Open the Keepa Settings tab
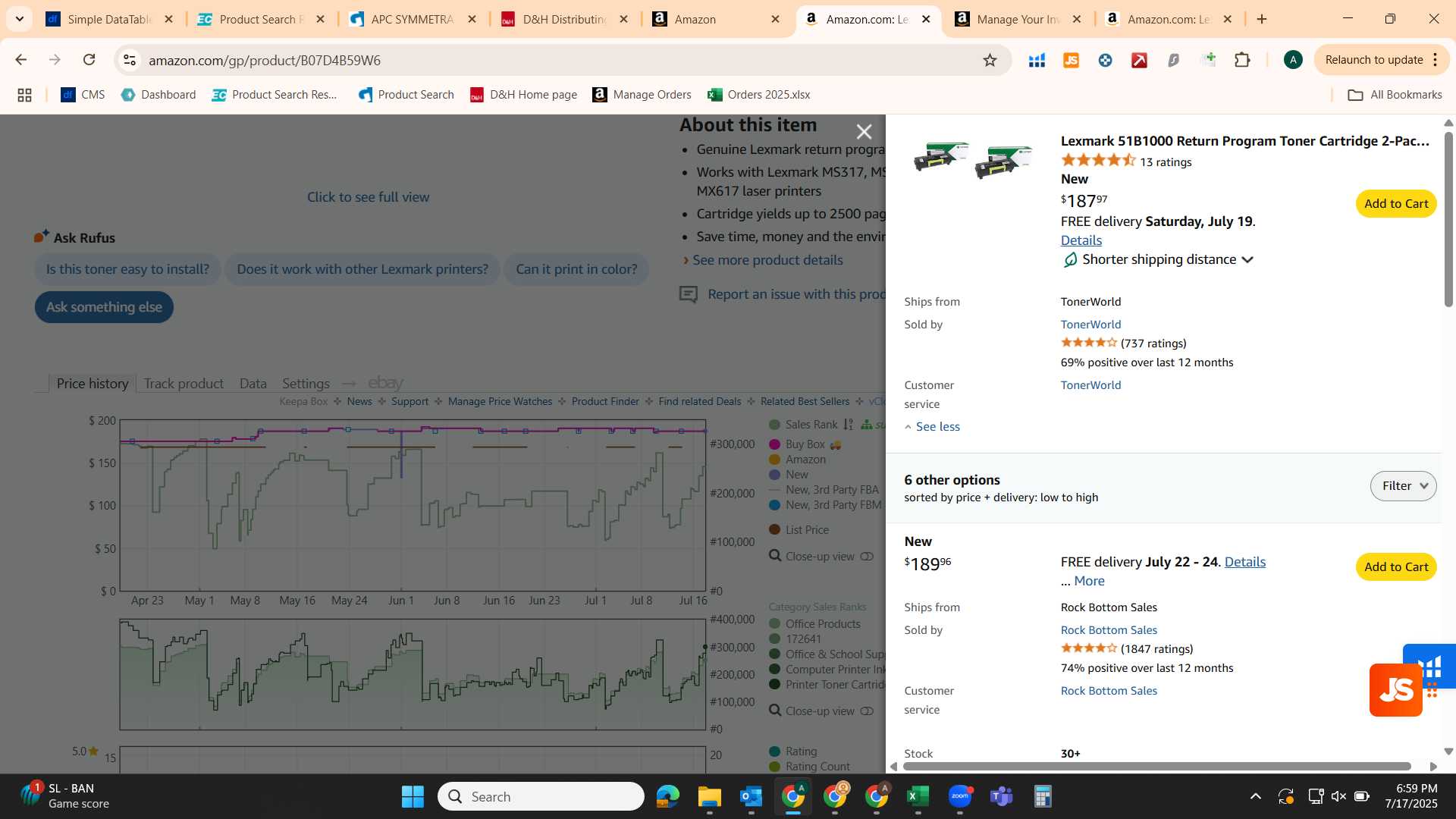1456x819 pixels. [306, 384]
